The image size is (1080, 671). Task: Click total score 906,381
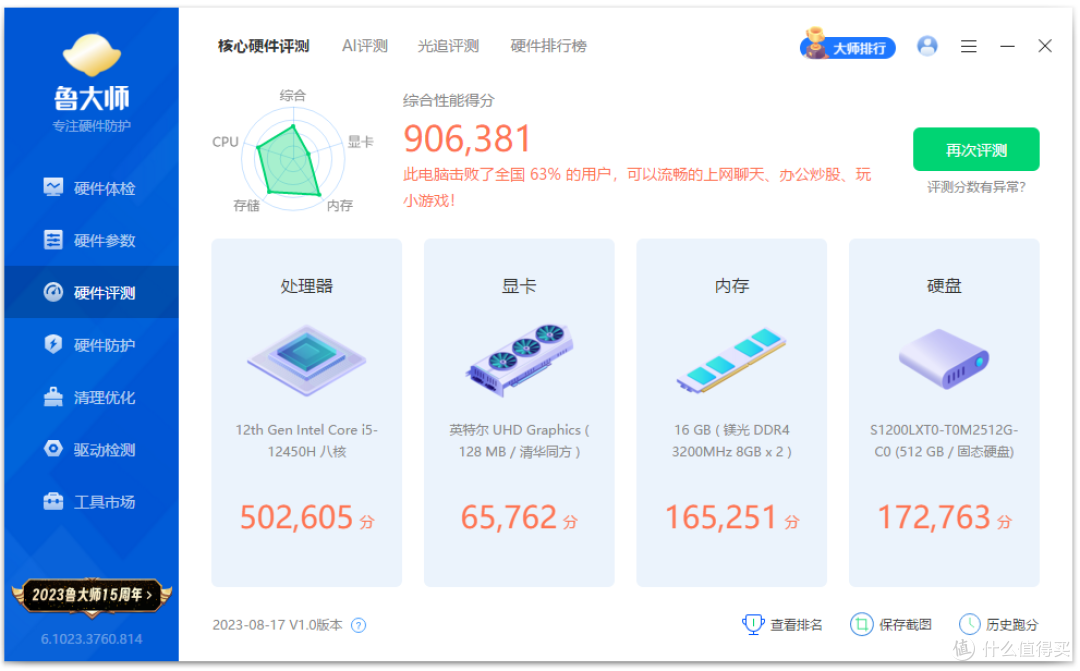click(x=467, y=138)
